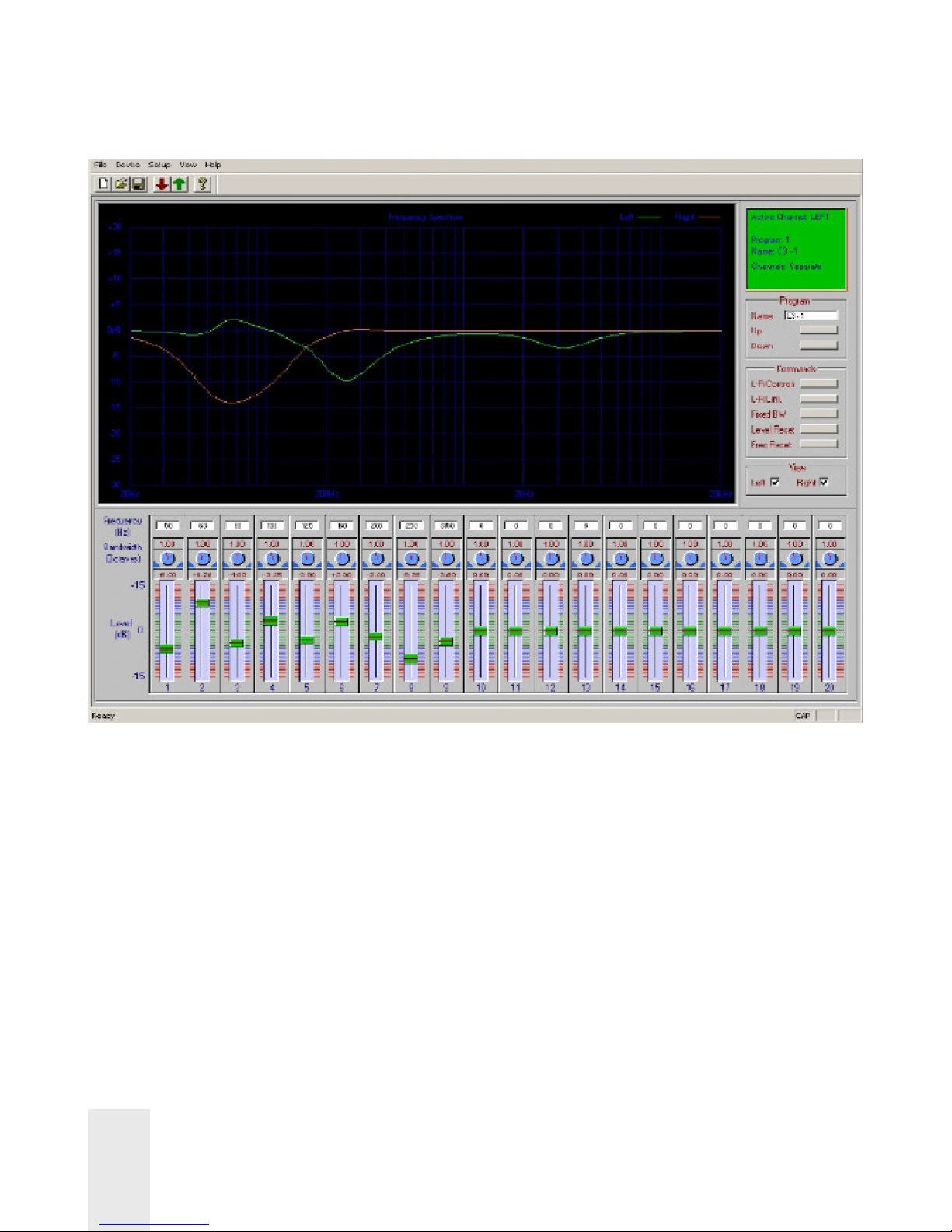Click the band 7 frequency input field
952x1232 pixels.
[377, 525]
